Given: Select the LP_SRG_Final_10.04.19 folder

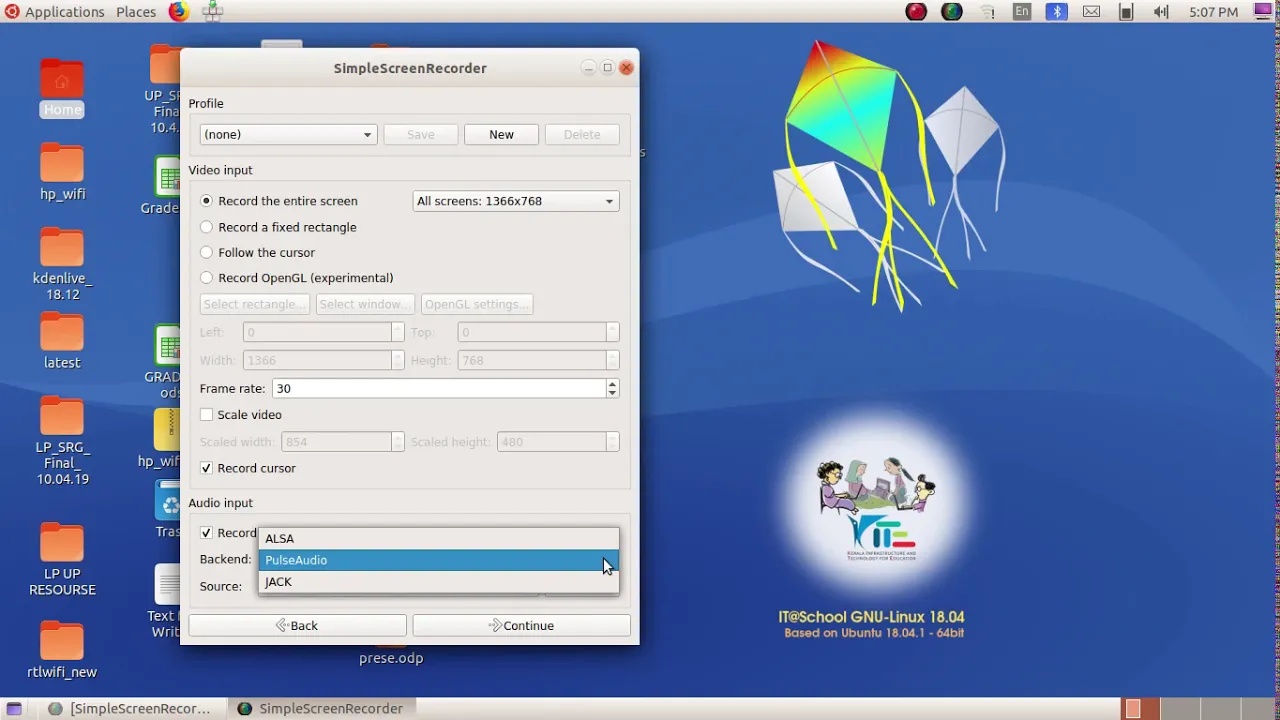Looking at the screenshot, I should [62, 441].
